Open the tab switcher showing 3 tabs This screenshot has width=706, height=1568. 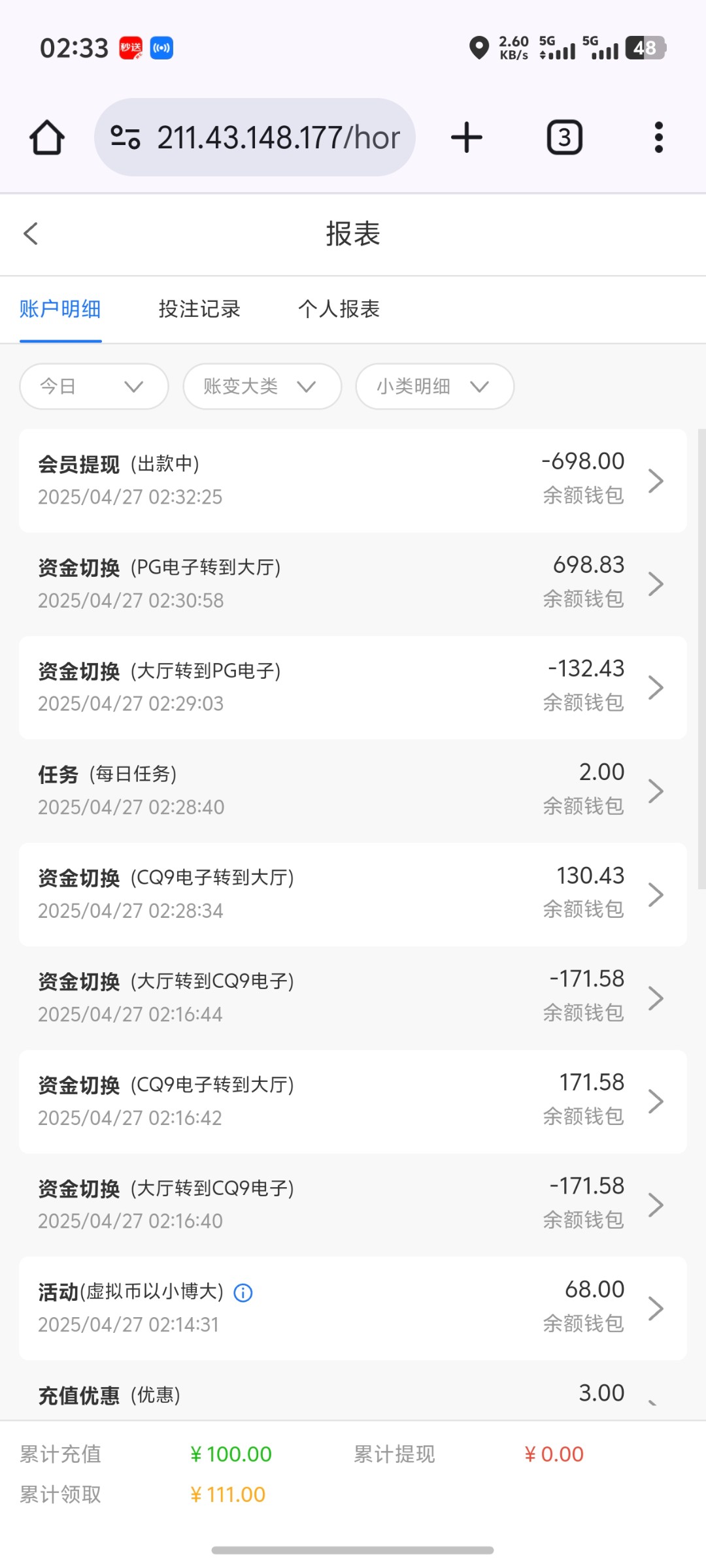coord(564,138)
